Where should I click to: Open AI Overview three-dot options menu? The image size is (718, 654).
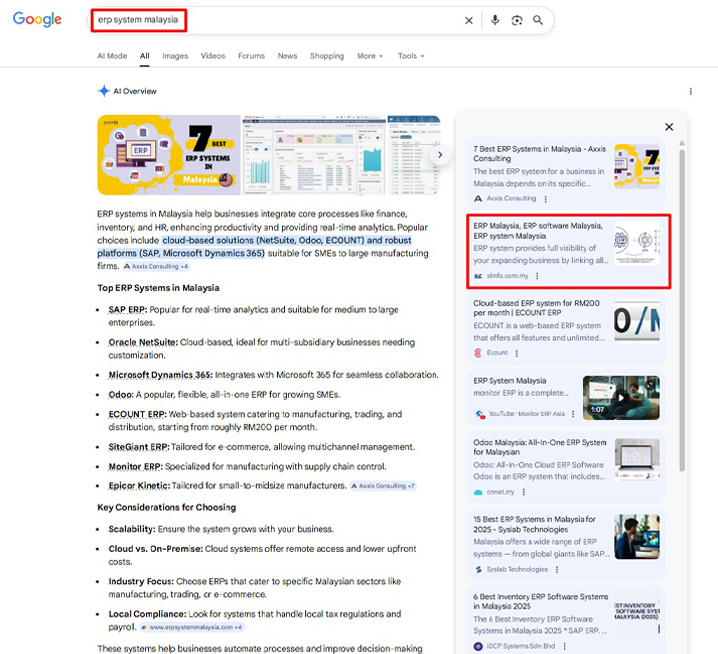(691, 92)
